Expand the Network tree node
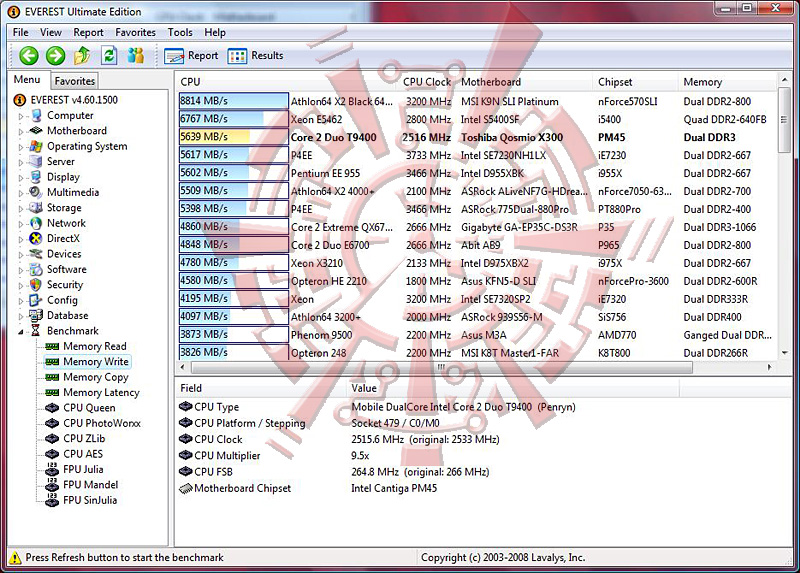 point(21,224)
